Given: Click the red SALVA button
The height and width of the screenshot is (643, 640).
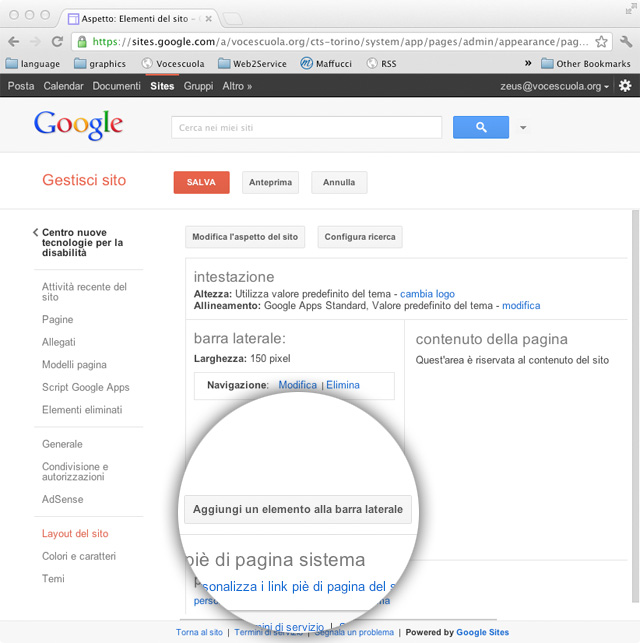Looking at the screenshot, I should coord(201,183).
